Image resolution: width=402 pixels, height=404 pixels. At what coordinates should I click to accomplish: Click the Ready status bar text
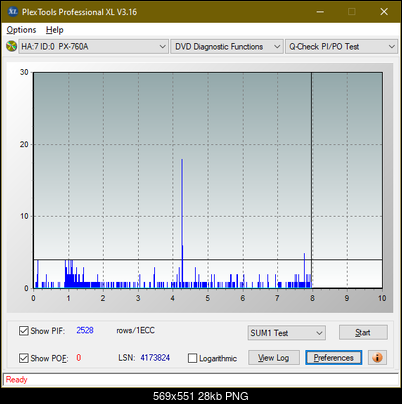tap(16, 380)
